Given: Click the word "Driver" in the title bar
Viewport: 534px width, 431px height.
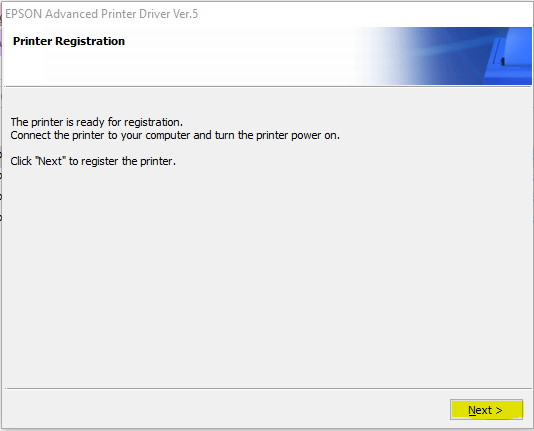Looking at the screenshot, I should pyautogui.click(x=154, y=14).
